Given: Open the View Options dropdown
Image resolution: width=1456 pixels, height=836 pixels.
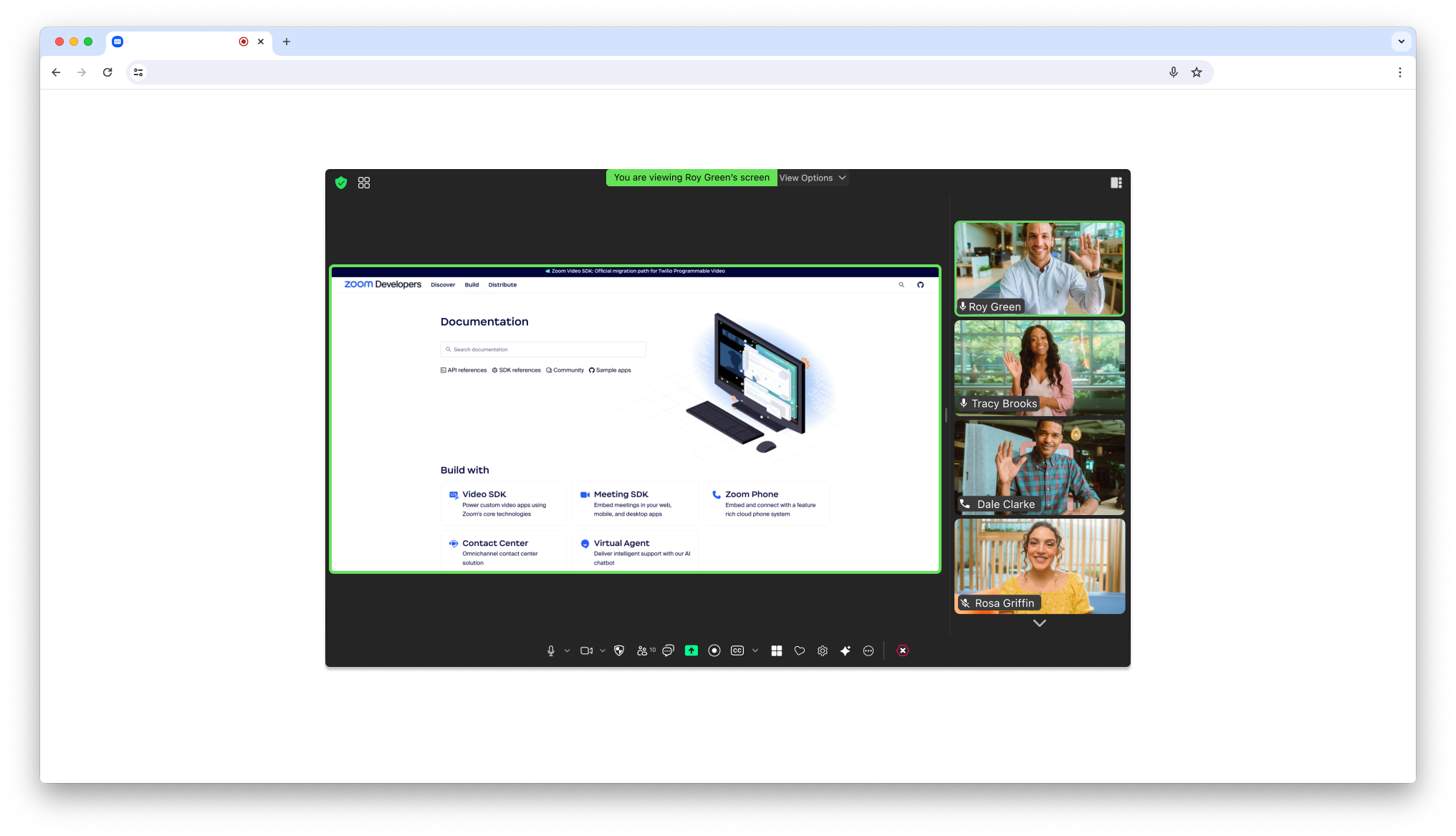Looking at the screenshot, I should [x=813, y=178].
